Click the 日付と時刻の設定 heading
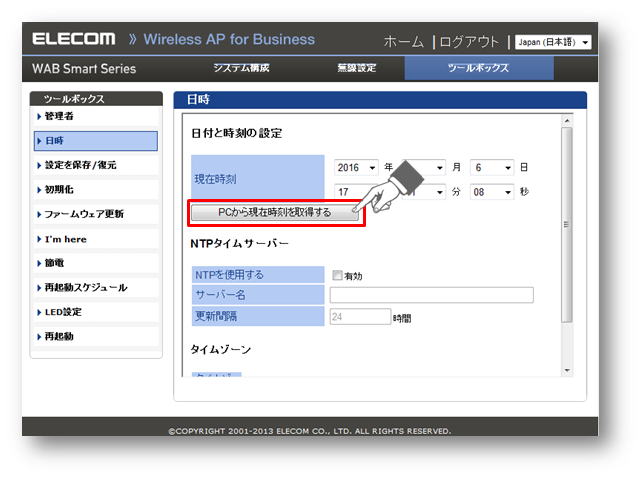The image size is (641, 478). pyautogui.click(x=237, y=133)
